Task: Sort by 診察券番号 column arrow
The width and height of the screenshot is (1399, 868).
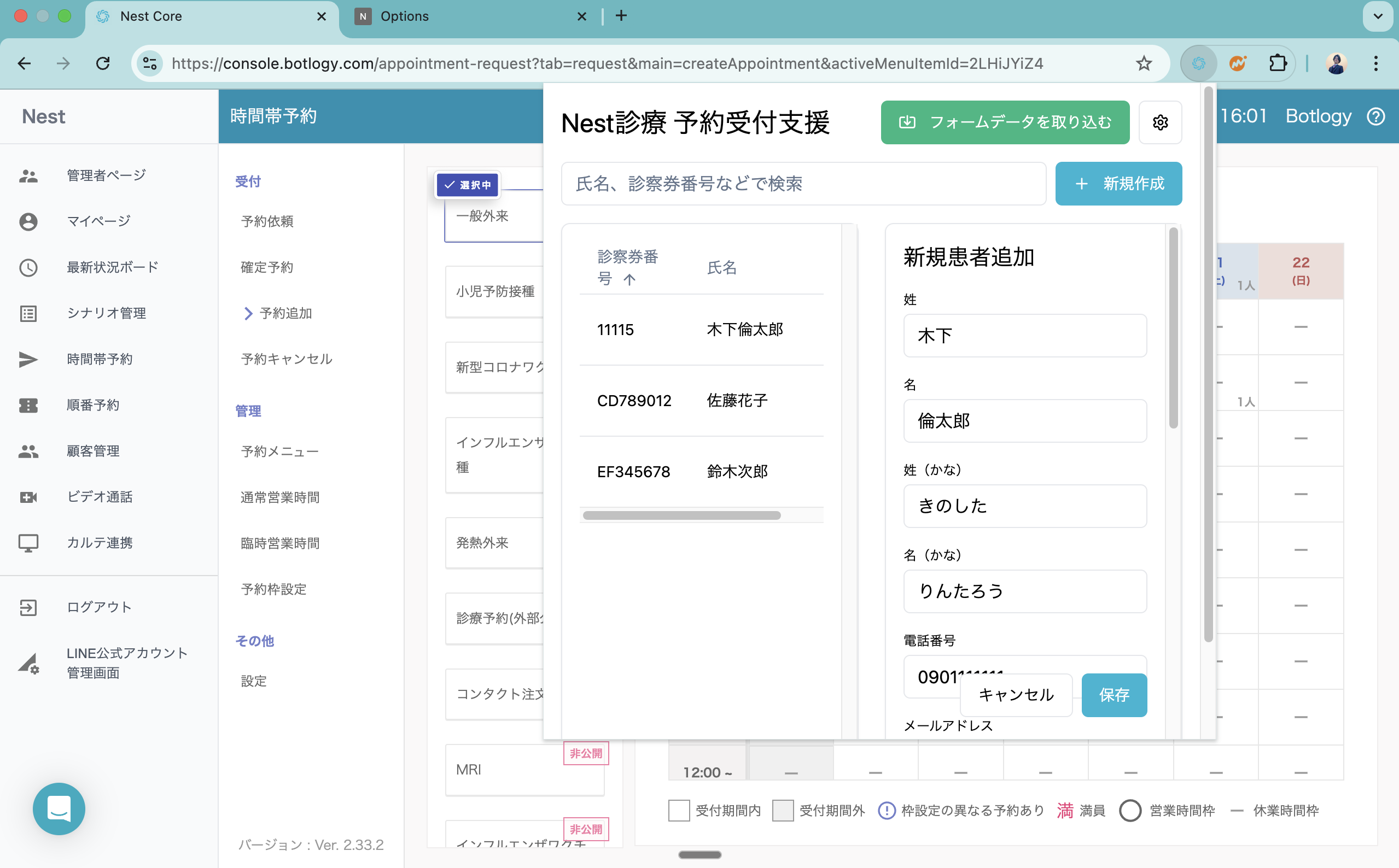Action: coord(629,279)
